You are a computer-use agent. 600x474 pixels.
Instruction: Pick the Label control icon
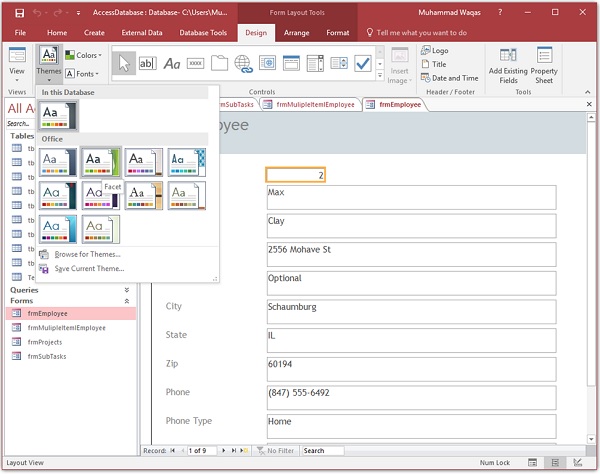click(172, 64)
